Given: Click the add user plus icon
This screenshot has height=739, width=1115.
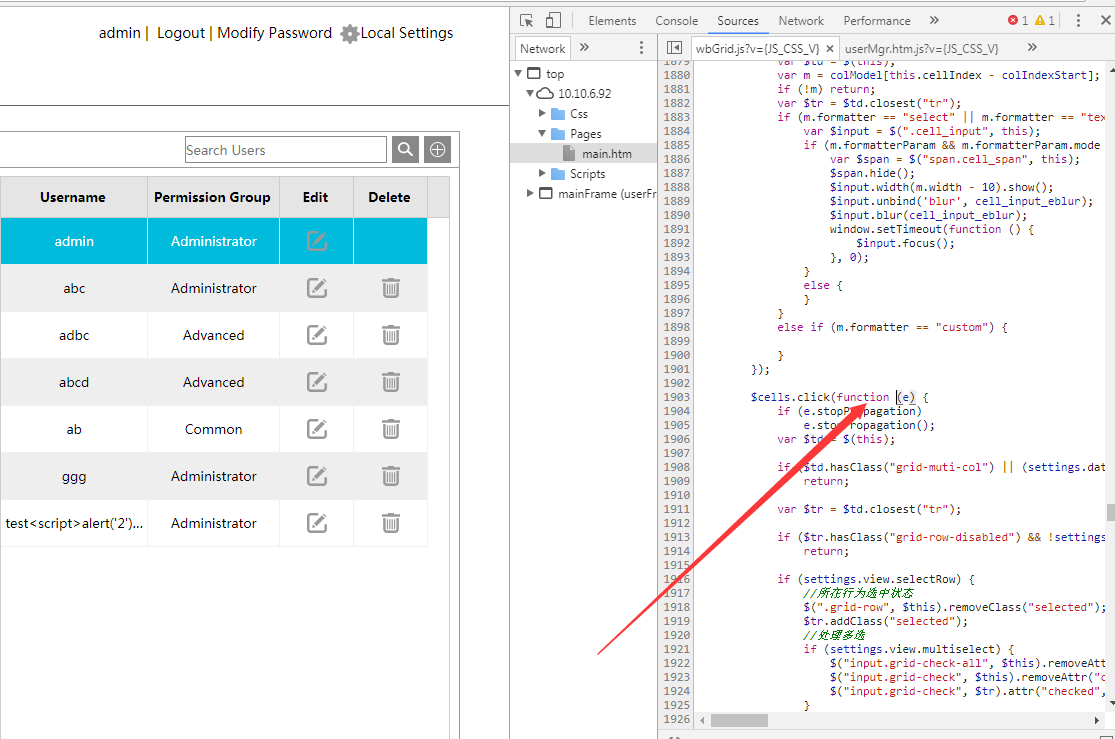Looking at the screenshot, I should pos(437,149).
